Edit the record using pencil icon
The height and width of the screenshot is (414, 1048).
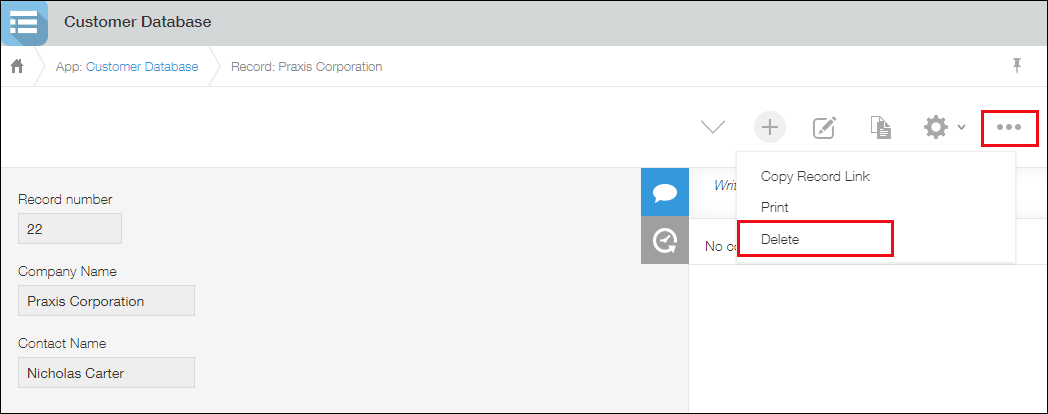pos(824,127)
